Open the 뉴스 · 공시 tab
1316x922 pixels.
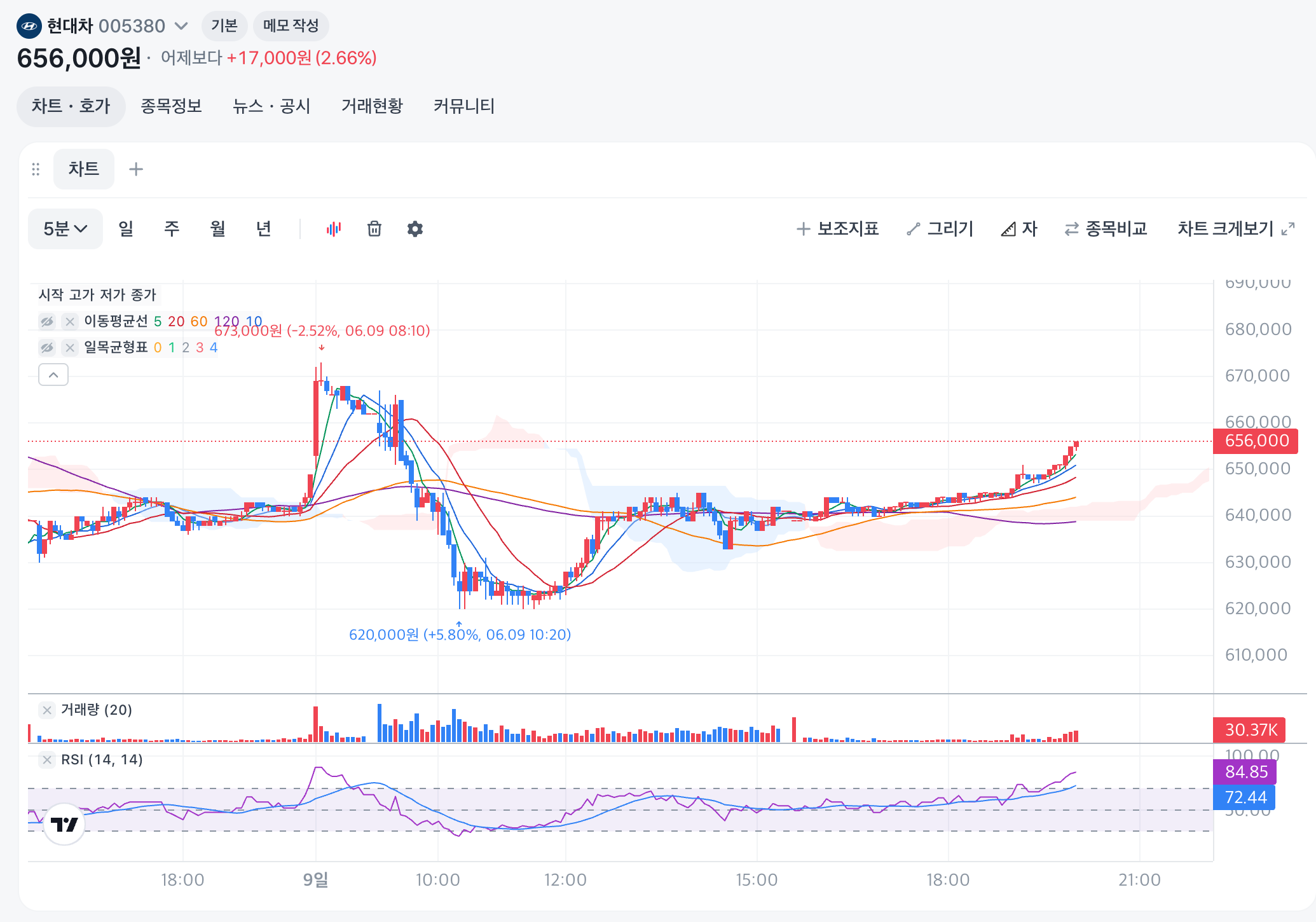pos(271,106)
